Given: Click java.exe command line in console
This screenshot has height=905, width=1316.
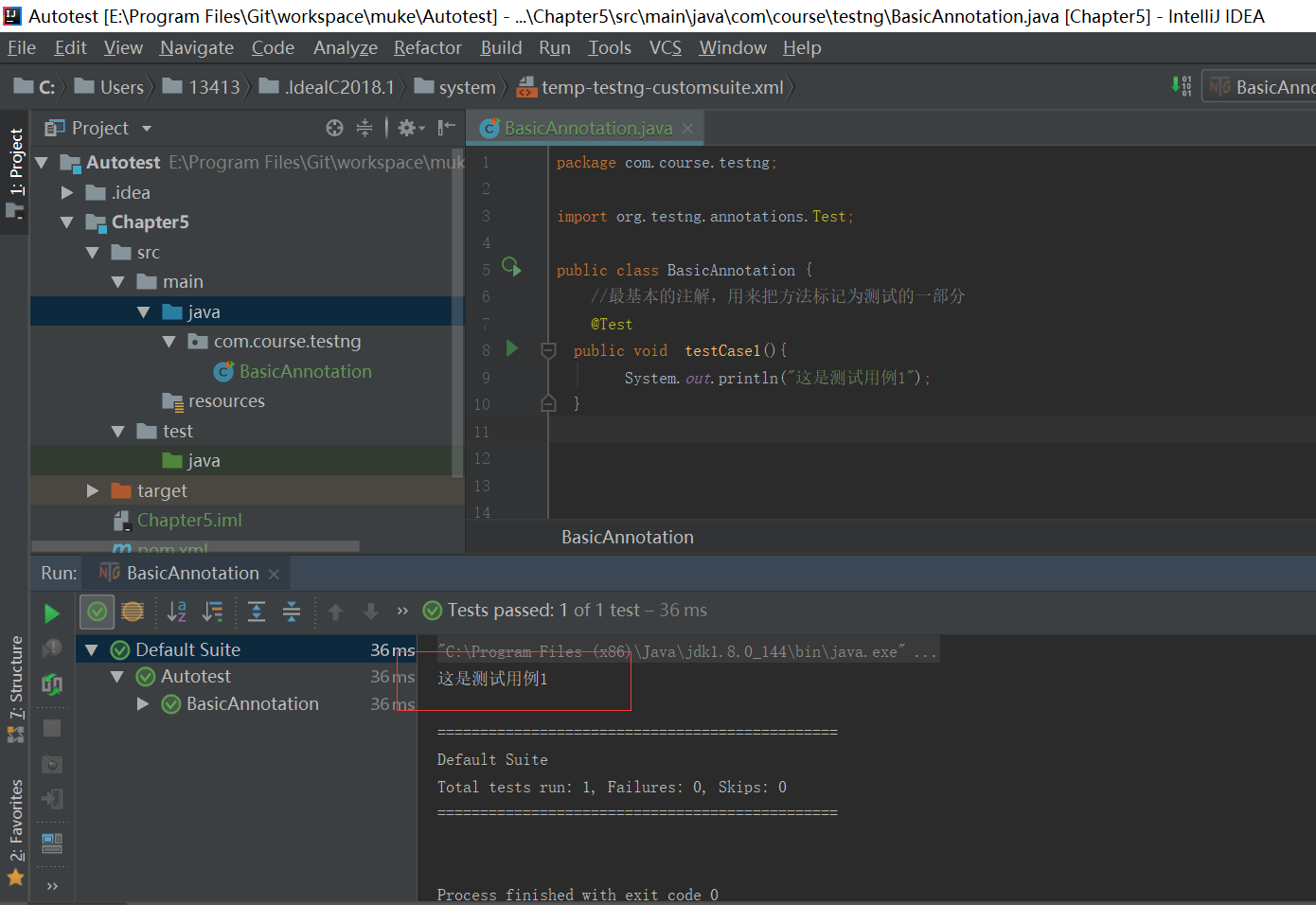Looking at the screenshot, I should coord(686,651).
